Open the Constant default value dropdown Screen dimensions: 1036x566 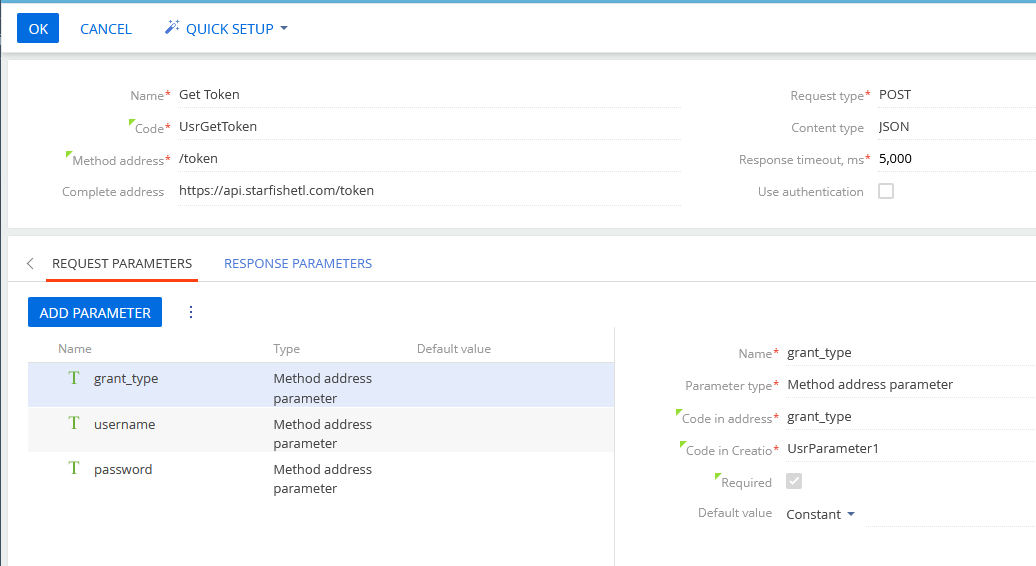click(820, 514)
